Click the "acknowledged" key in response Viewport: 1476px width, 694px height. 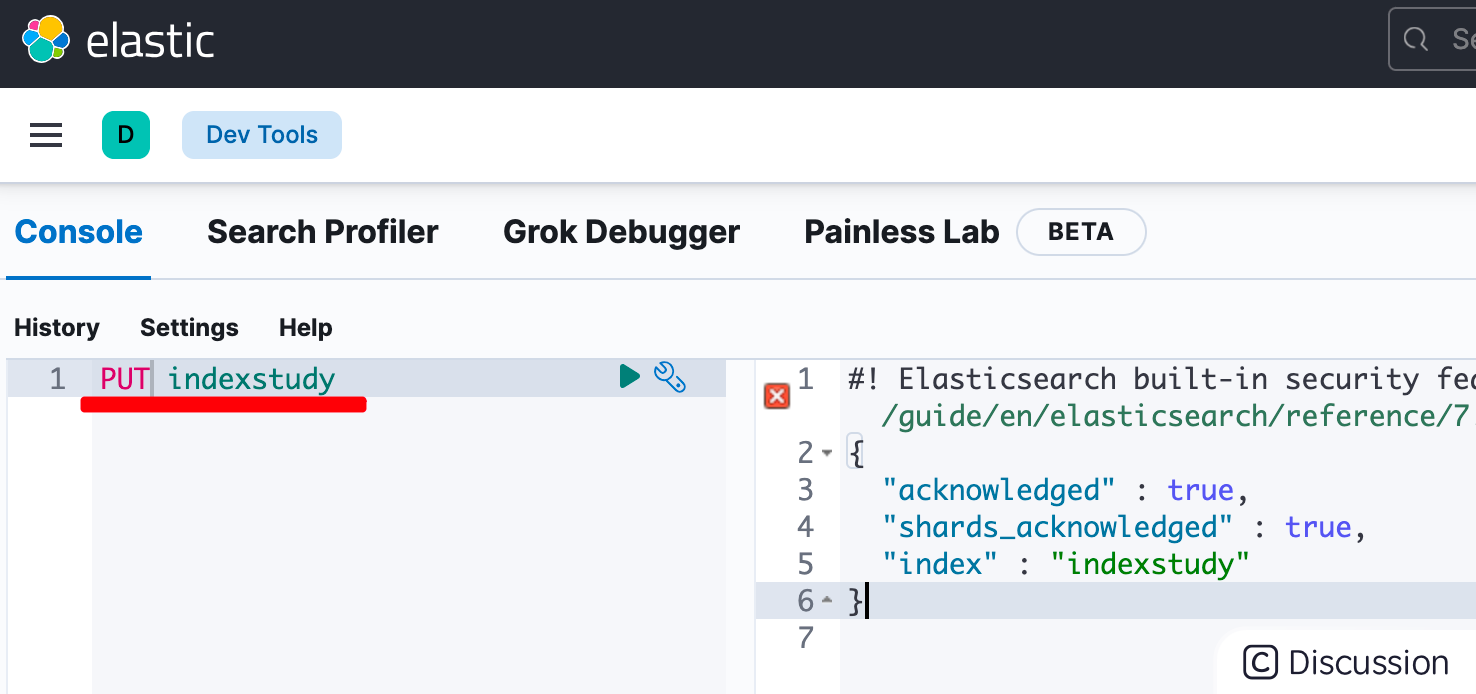[999, 490]
